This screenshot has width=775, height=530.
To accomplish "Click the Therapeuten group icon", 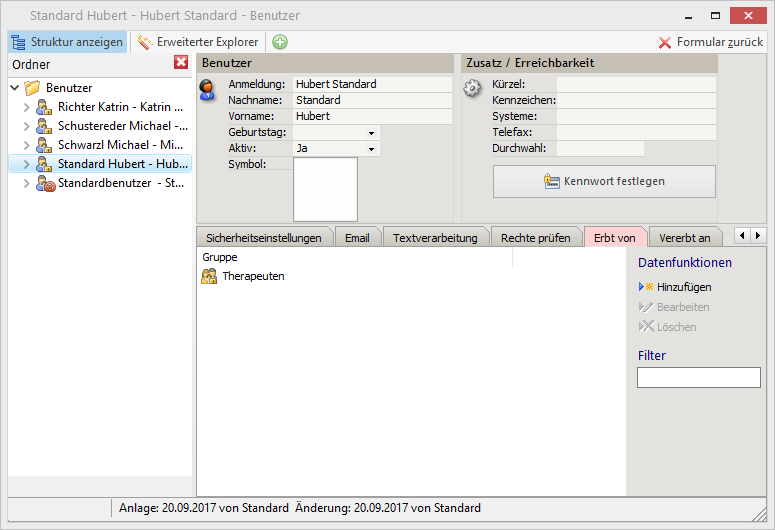I will point(210,276).
